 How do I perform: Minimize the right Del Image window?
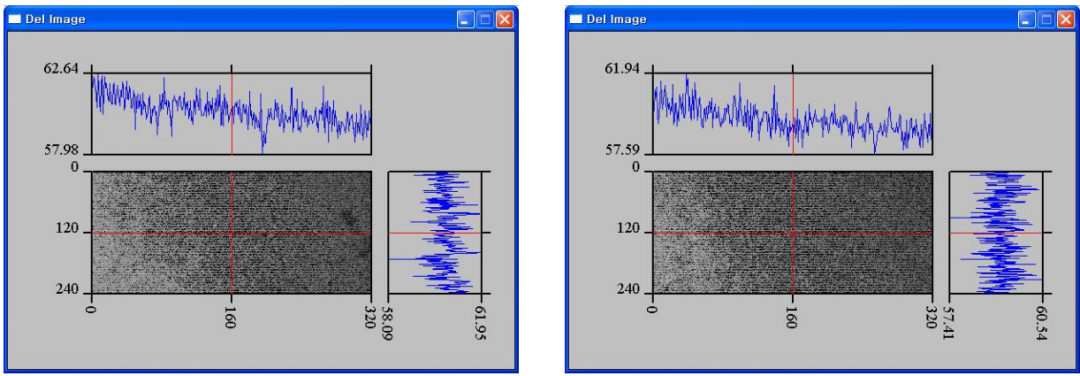[x=1027, y=19]
